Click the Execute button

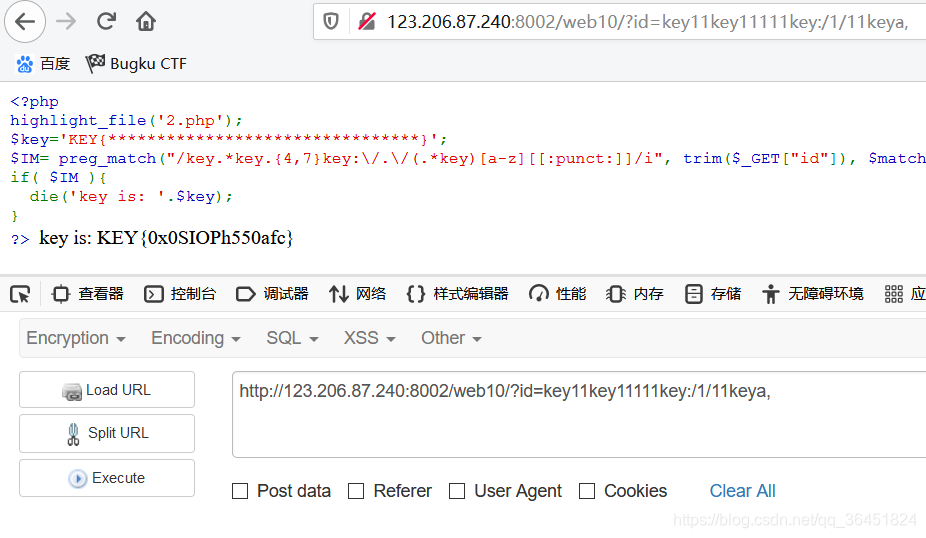pos(107,478)
